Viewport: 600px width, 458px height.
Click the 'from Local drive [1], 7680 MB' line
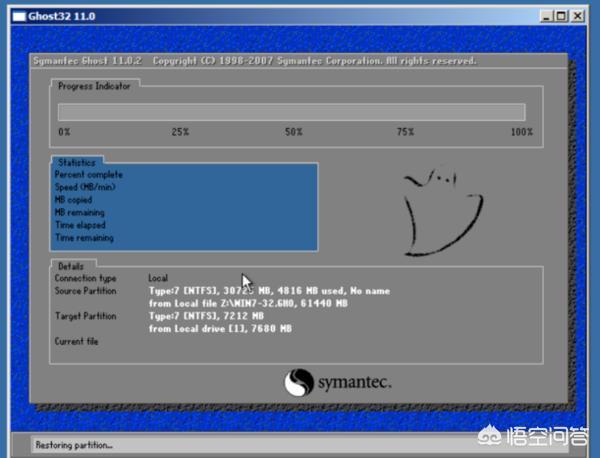coord(220,329)
